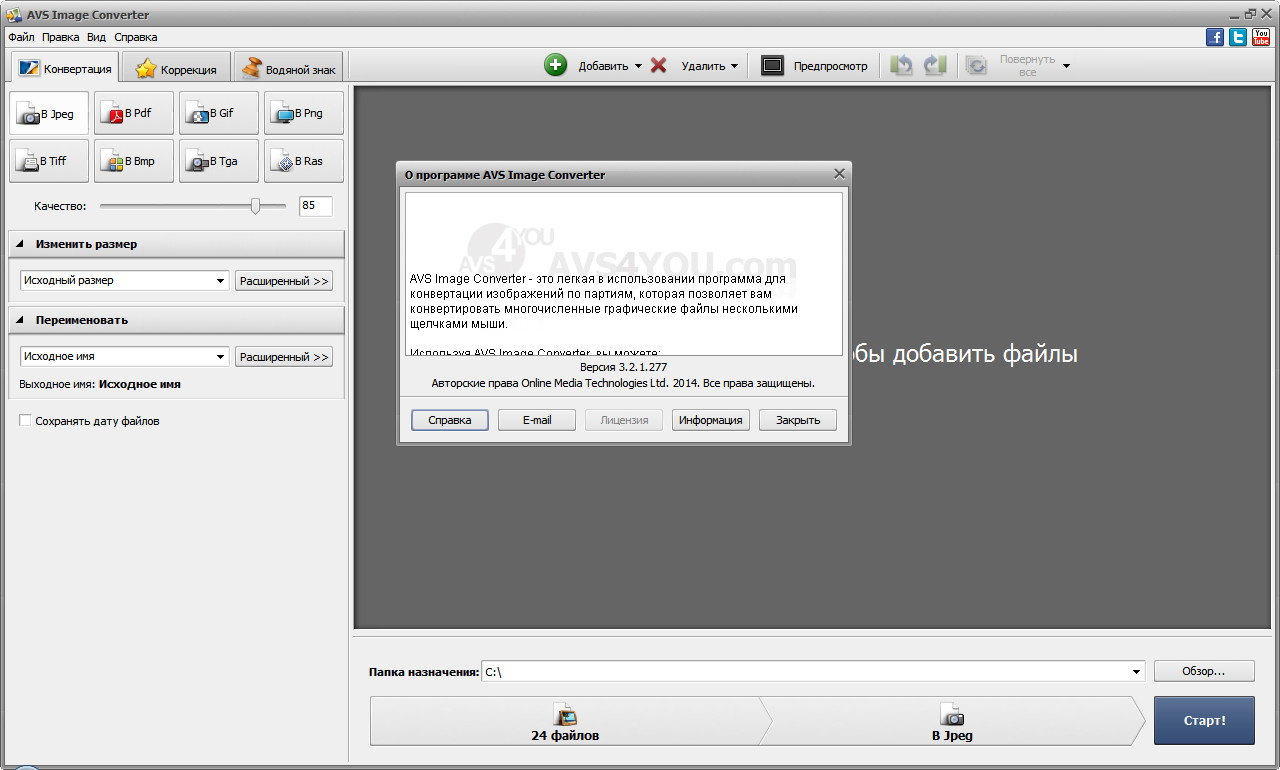Select В Png as output format
1280x770 pixels.
point(304,113)
